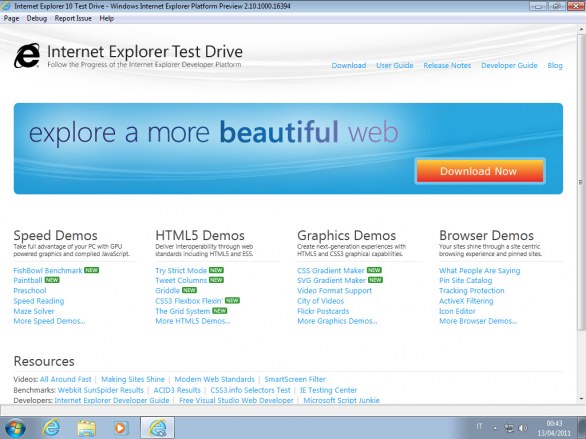Open Flickr Postcards demo

323,311
